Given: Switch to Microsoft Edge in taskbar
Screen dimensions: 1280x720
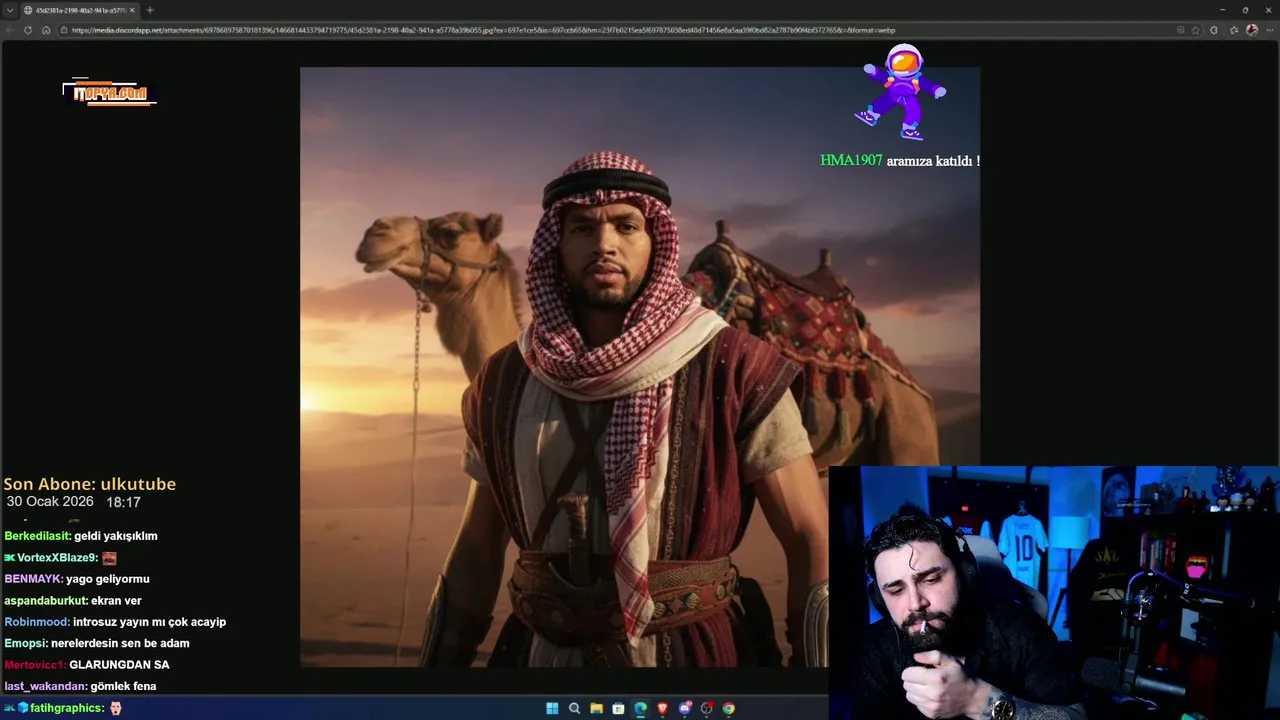Looking at the screenshot, I should point(640,708).
